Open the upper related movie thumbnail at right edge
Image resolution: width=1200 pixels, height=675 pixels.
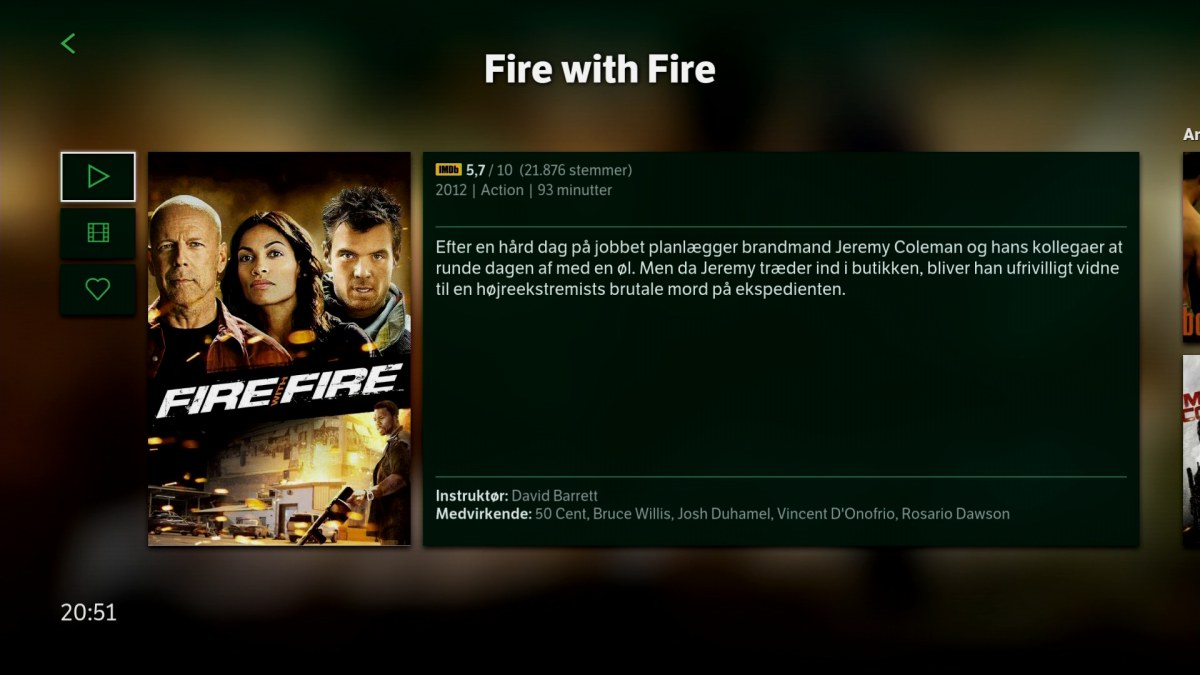1191,247
